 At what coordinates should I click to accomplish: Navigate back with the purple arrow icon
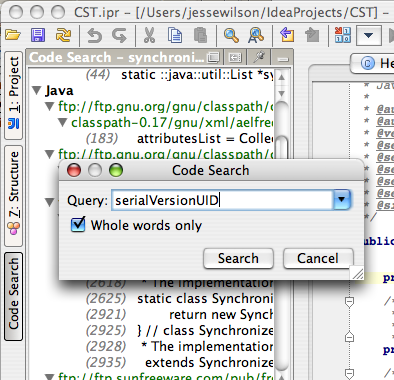click(x=287, y=35)
